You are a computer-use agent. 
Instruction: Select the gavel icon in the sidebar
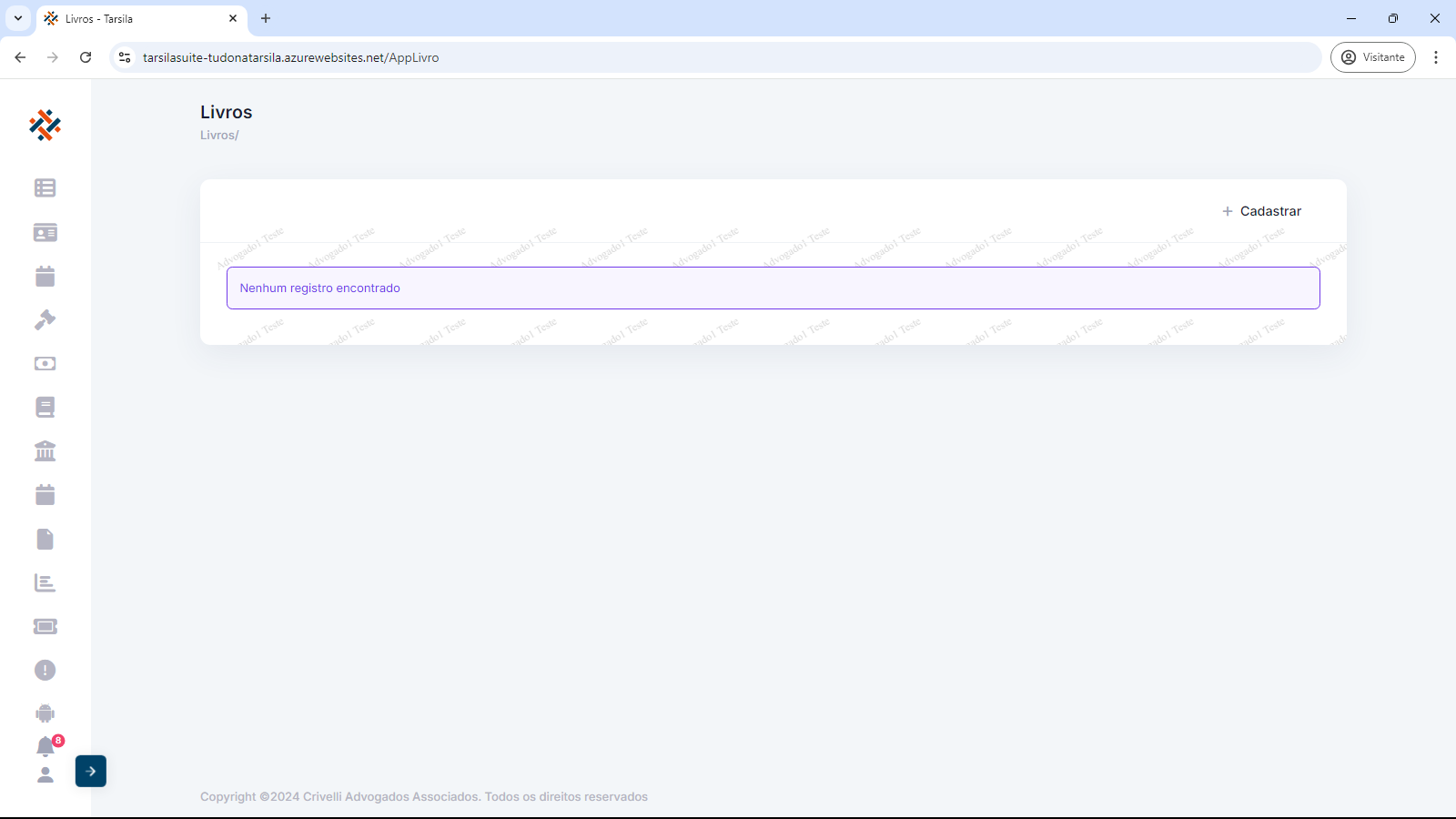(x=45, y=320)
